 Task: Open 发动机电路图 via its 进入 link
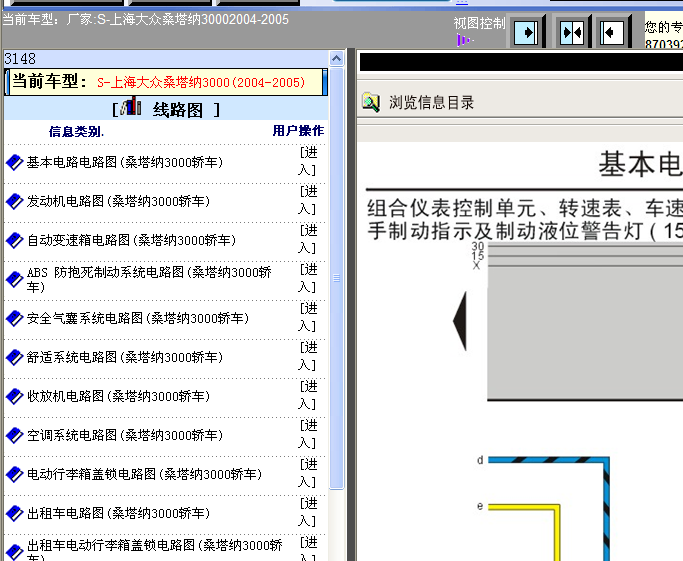point(308,200)
